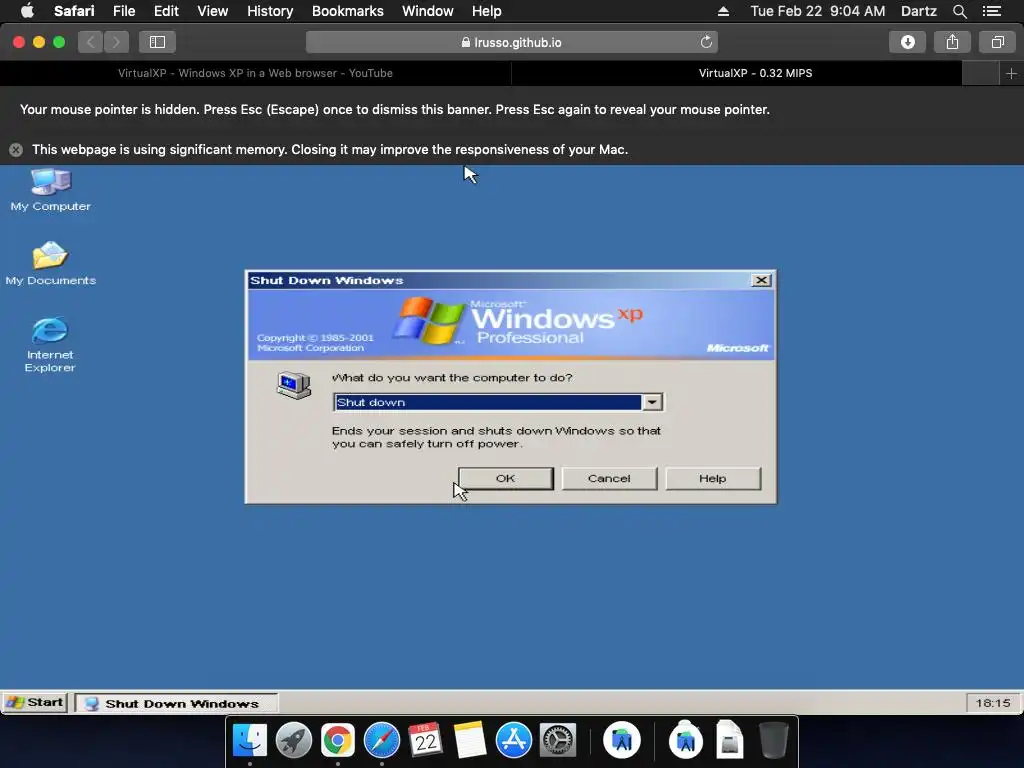Open Notes from the Dock
The image size is (1024, 768).
pos(470,741)
